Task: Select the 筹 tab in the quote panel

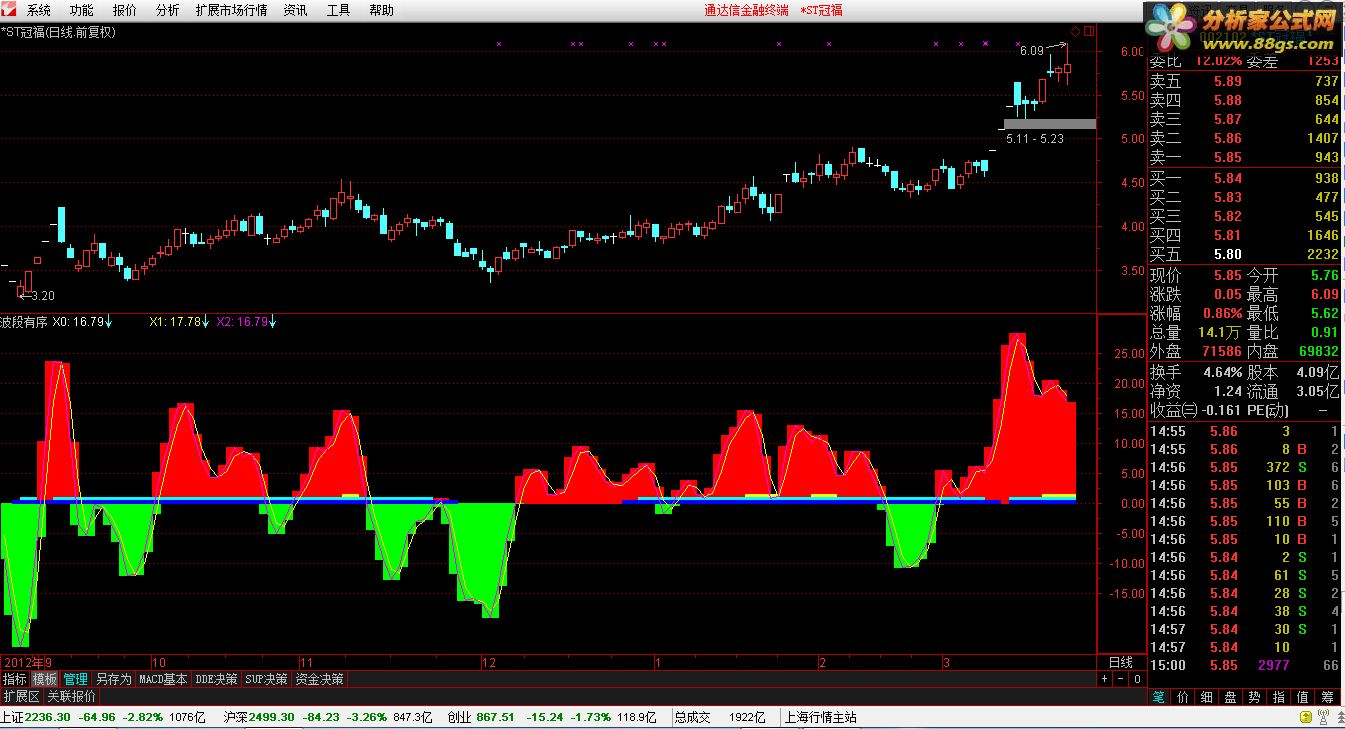Action: tap(1328, 697)
